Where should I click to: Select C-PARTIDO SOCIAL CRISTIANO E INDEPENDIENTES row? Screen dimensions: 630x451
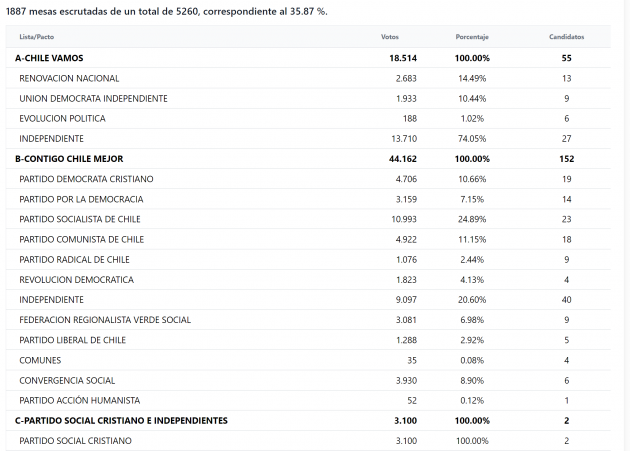coord(121,420)
